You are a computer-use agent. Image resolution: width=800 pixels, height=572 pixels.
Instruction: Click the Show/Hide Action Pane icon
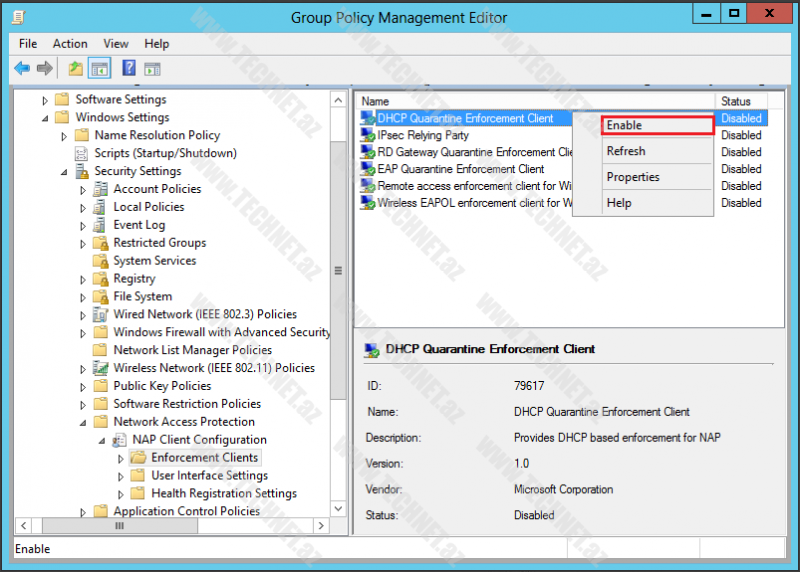click(152, 68)
